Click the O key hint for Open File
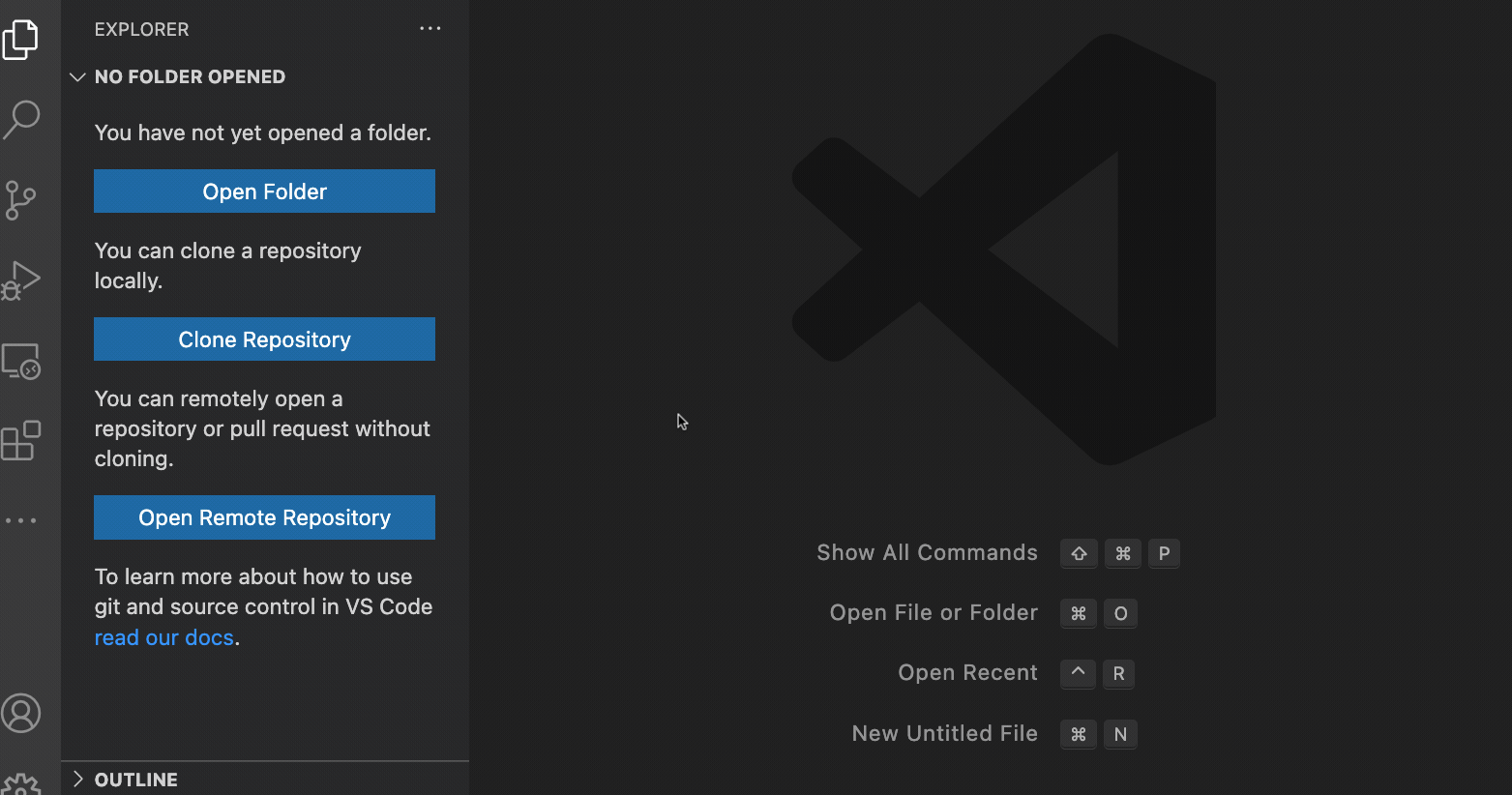This screenshot has height=795, width=1512. (1120, 613)
